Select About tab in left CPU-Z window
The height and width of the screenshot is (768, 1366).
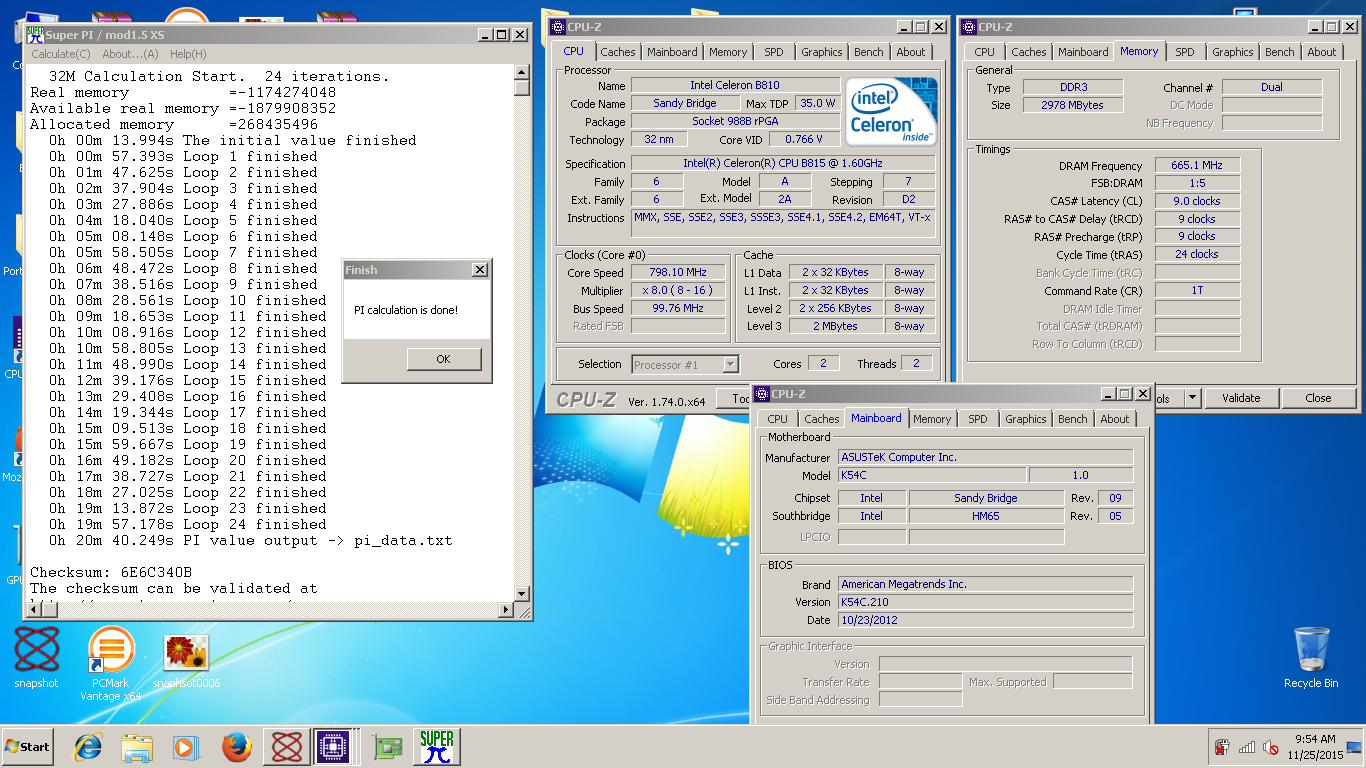pos(911,52)
